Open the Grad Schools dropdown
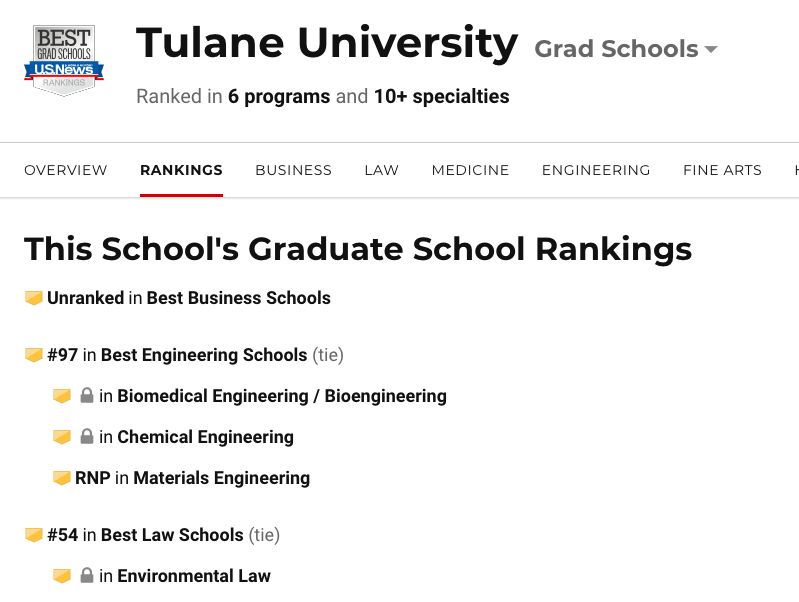This screenshot has height=602, width=799. [x=626, y=49]
